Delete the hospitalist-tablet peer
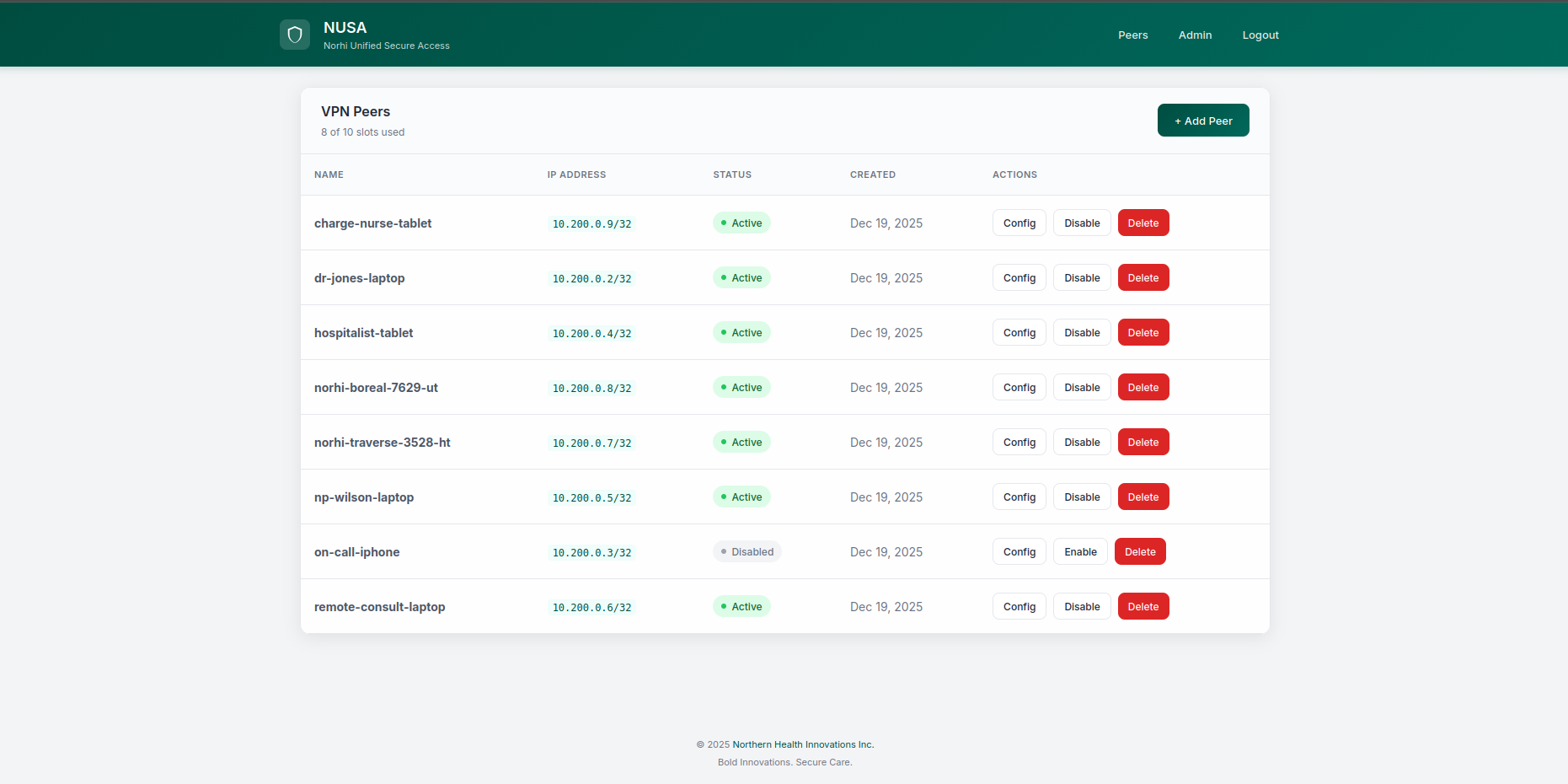Screen dimensions: 1568x784 point(1143,332)
